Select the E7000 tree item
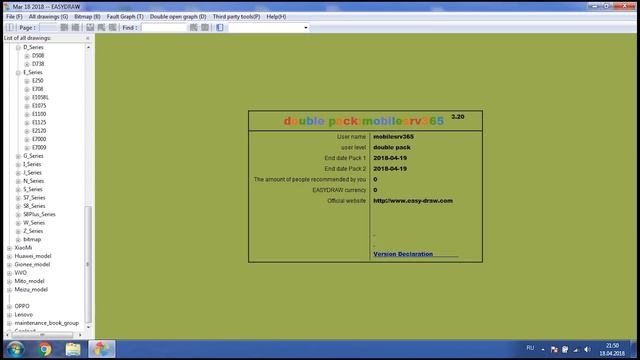640x360 pixels. pos(39,139)
